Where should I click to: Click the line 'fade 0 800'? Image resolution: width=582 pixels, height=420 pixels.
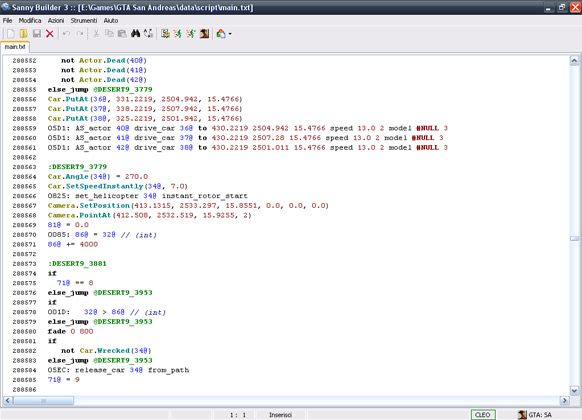pos(71,331)
